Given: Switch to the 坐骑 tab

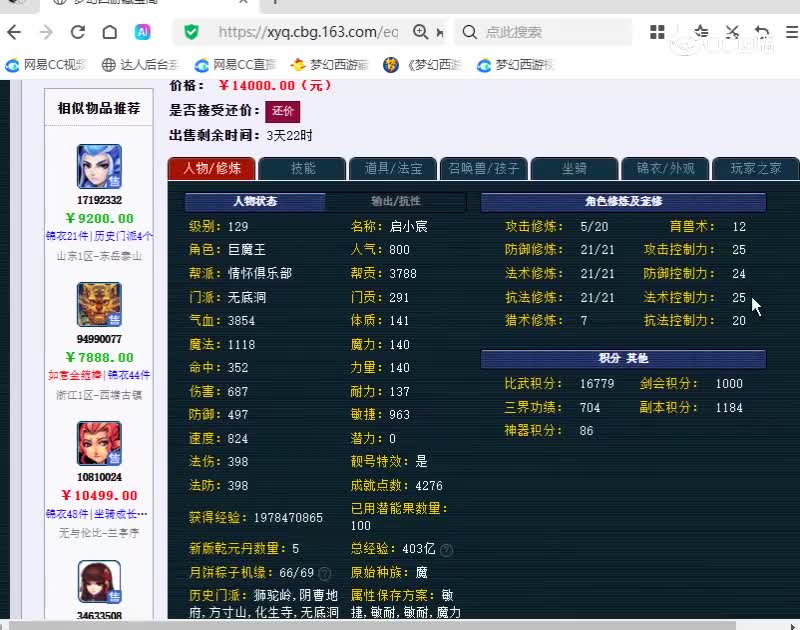Looking at the screenshot, I should (x=574, y=168).
